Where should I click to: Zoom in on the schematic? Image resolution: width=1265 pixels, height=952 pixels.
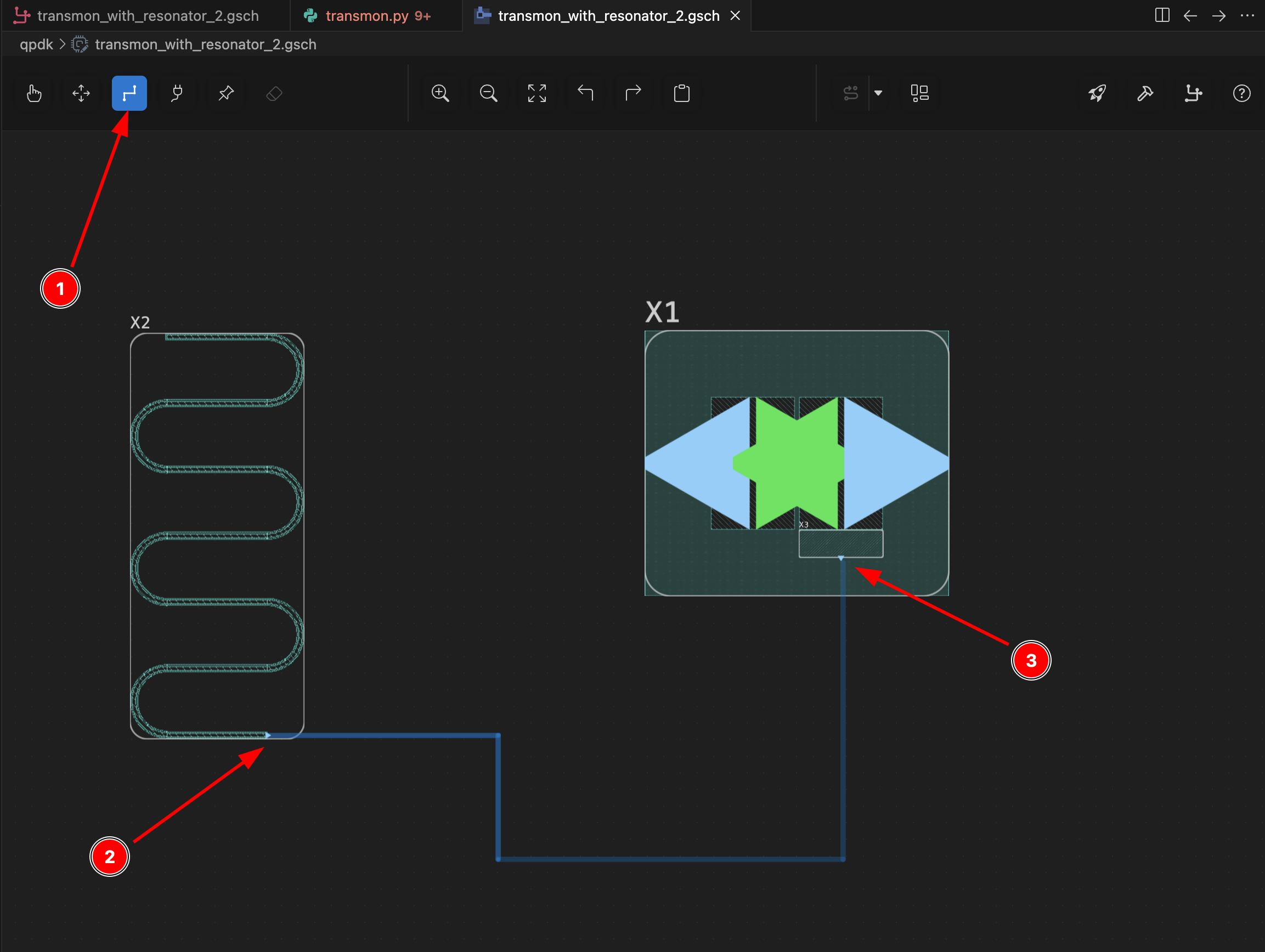click(x=441, y=93)
